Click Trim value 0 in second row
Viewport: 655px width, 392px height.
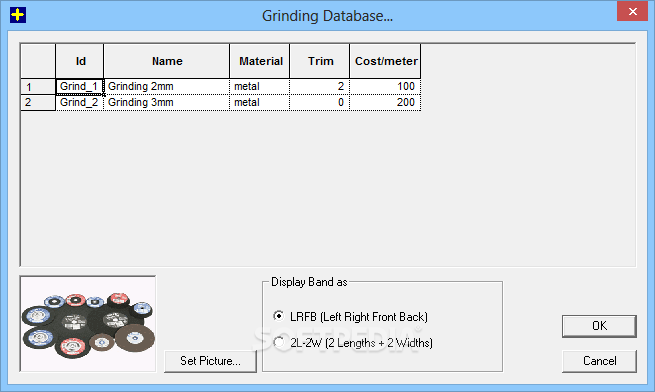[x=320, y=102]
